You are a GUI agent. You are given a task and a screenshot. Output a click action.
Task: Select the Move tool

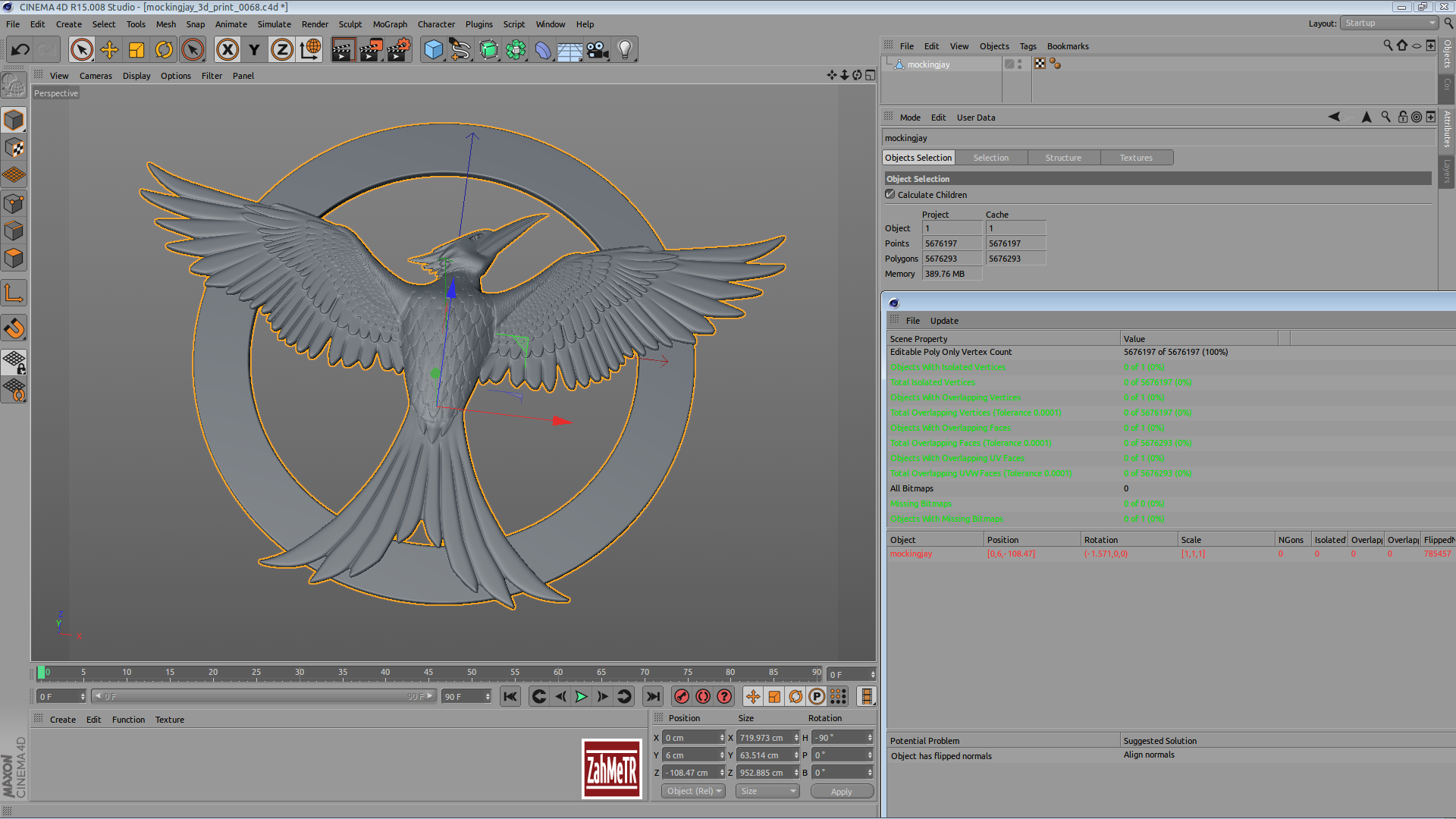pos(109,49)
